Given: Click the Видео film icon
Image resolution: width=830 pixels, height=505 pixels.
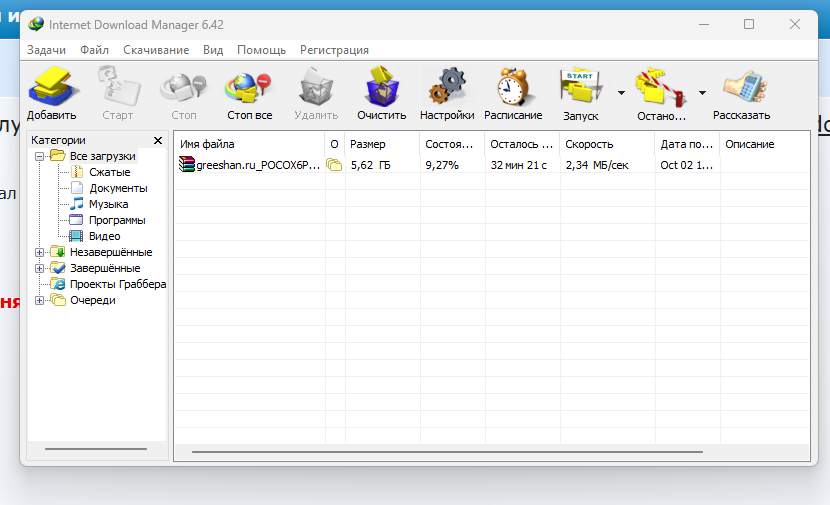Looking at the screenshot, I should 77,236.
